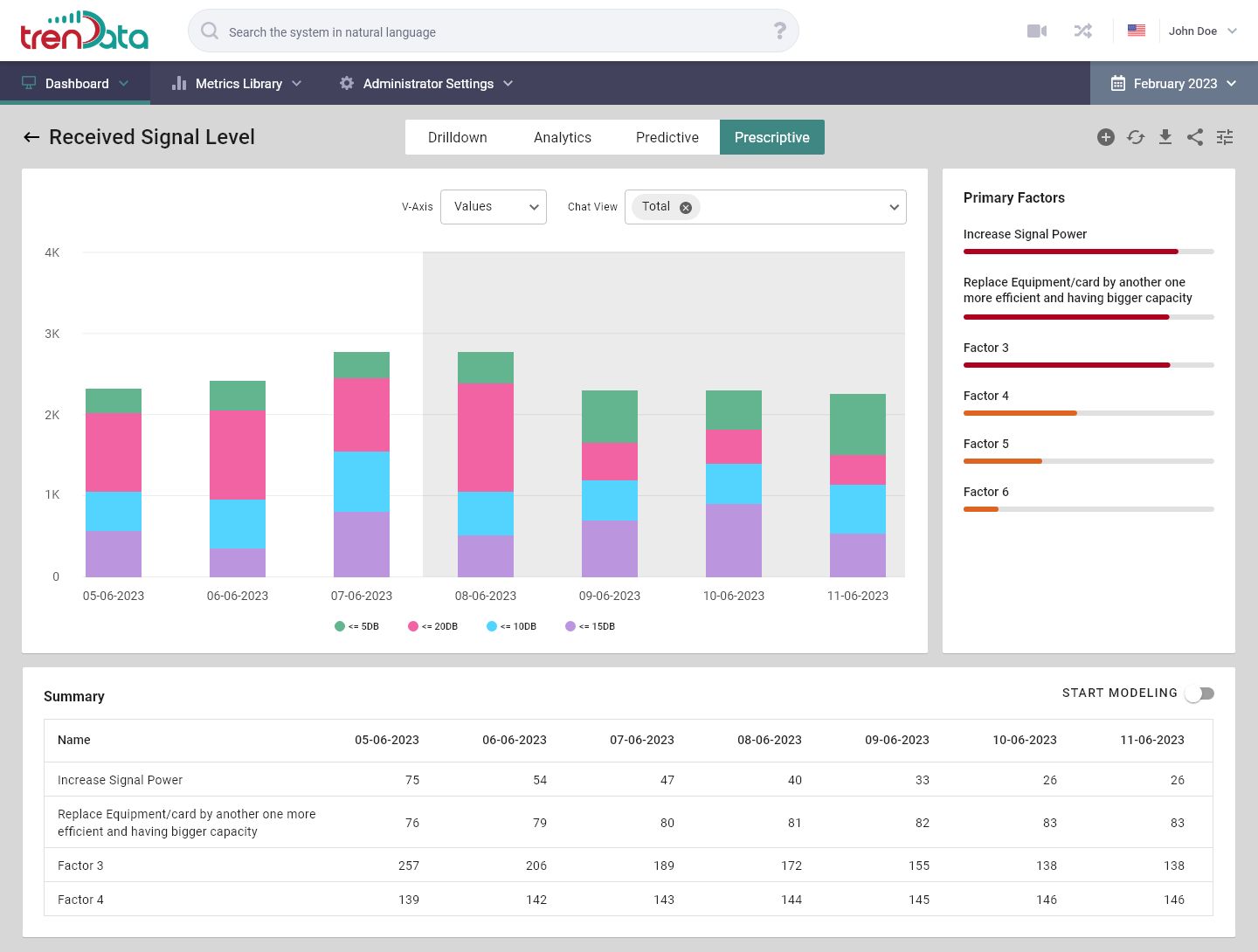The width and height of the screenshot is (1258, 952).
Task: Switch to the Predictive tab
Action: click(x=667, y=137)
